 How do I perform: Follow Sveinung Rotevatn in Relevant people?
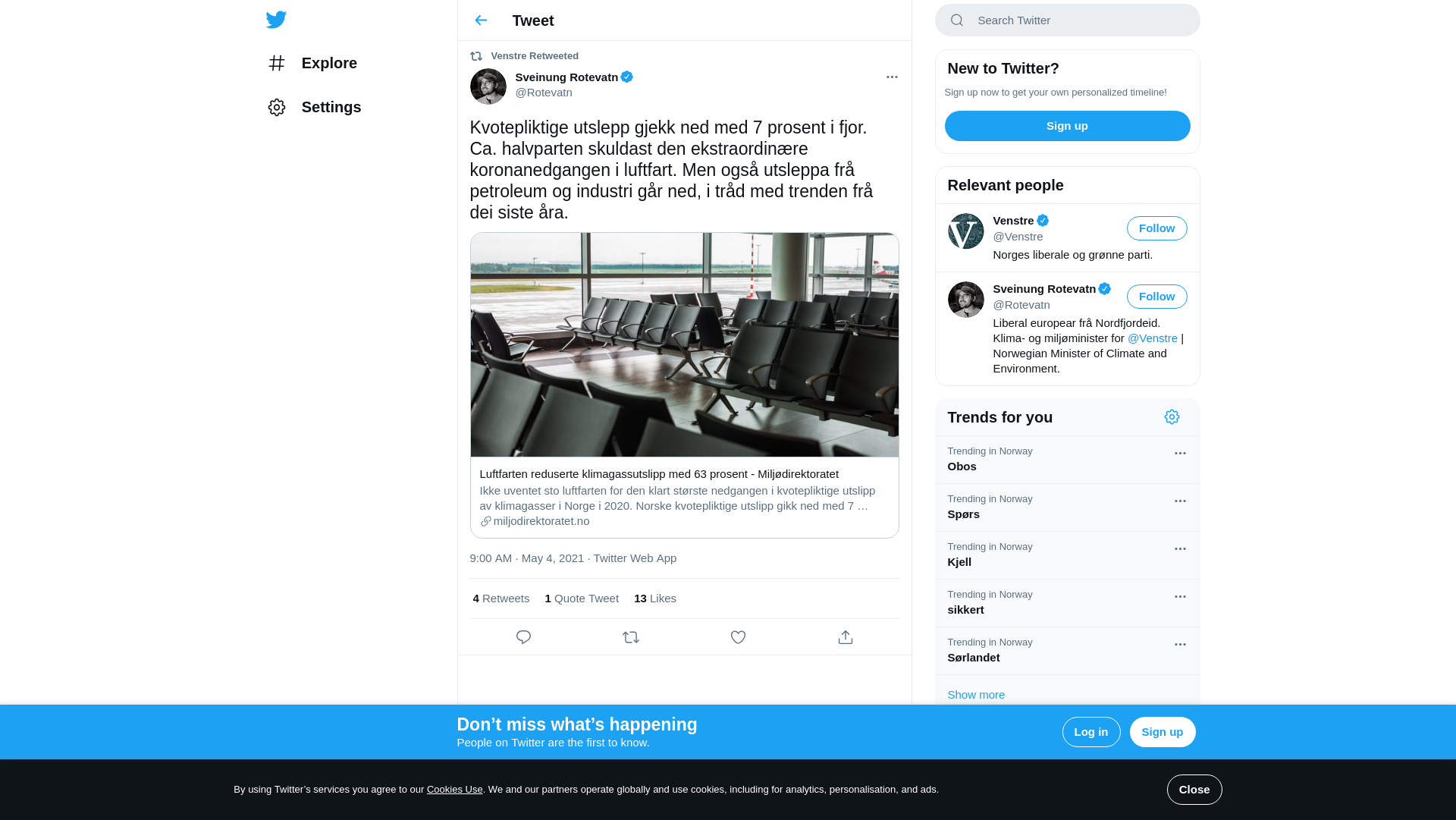point(1156,297)
